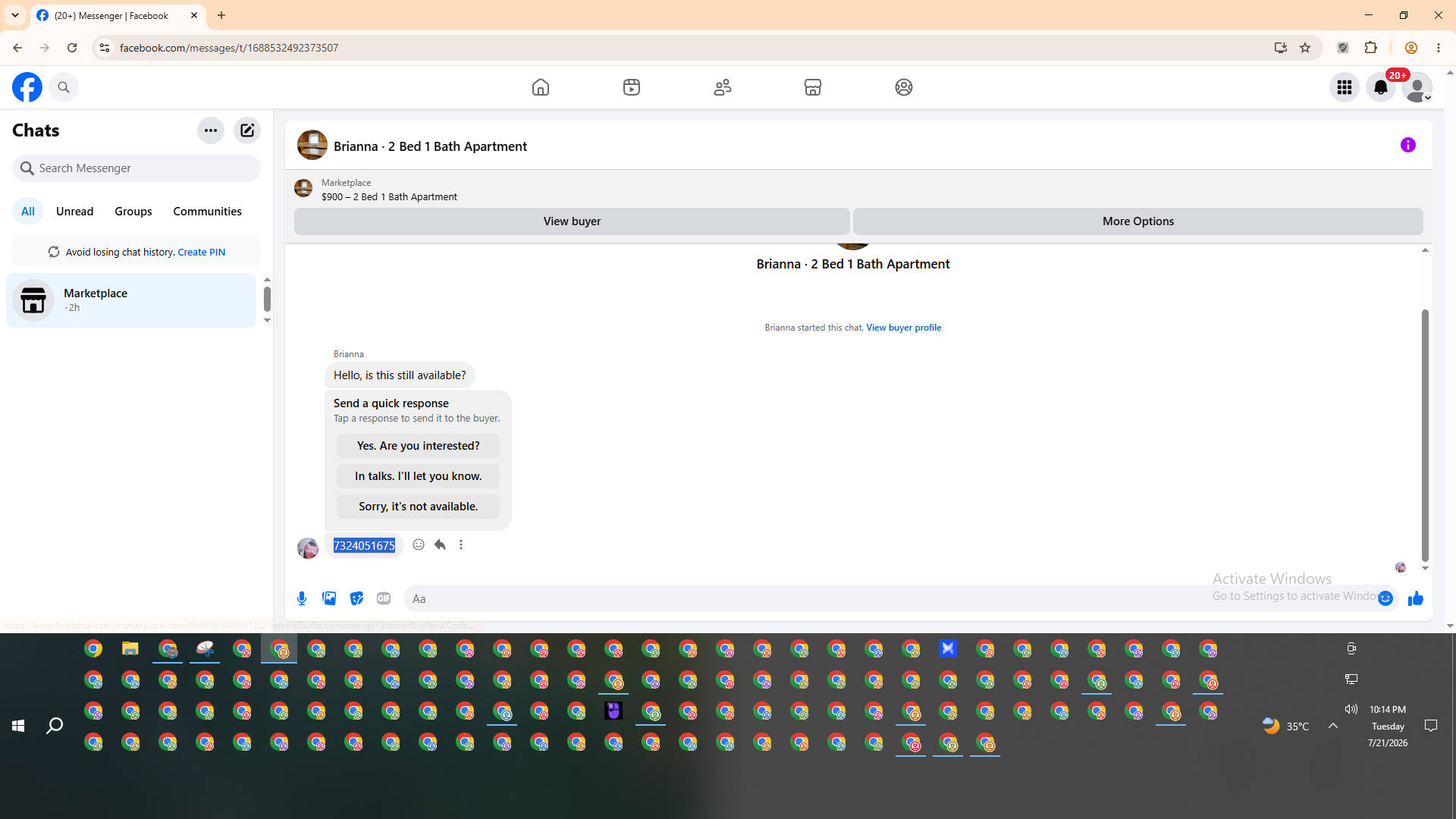
Task: Record a voice clip with microphone icon
Action: (x=302, y=598)
